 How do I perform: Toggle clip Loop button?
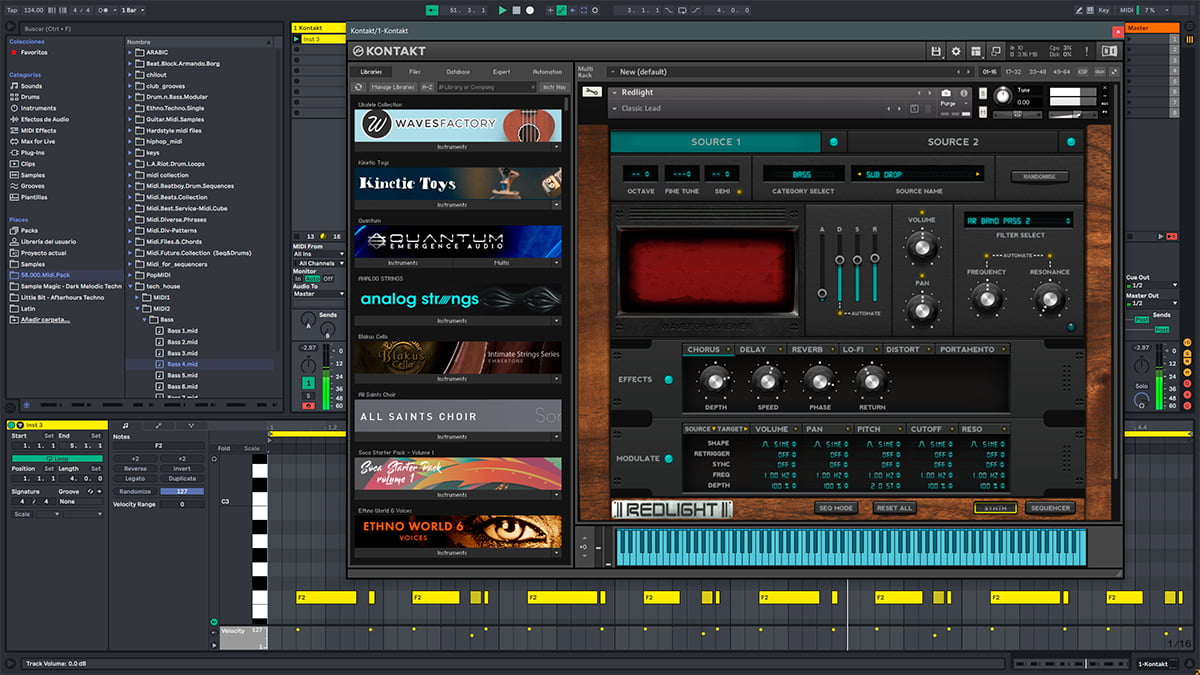[x=56, y=458]
